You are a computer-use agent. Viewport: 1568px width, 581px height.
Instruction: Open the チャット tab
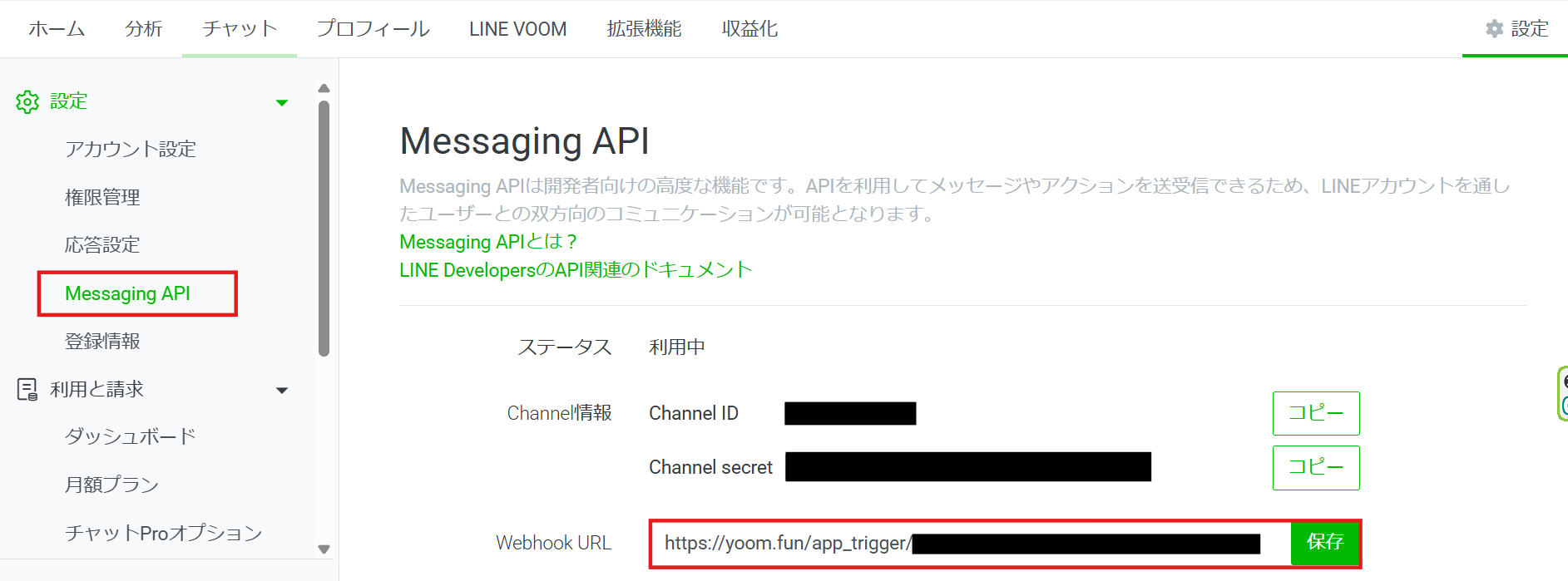tap(240, 29)
